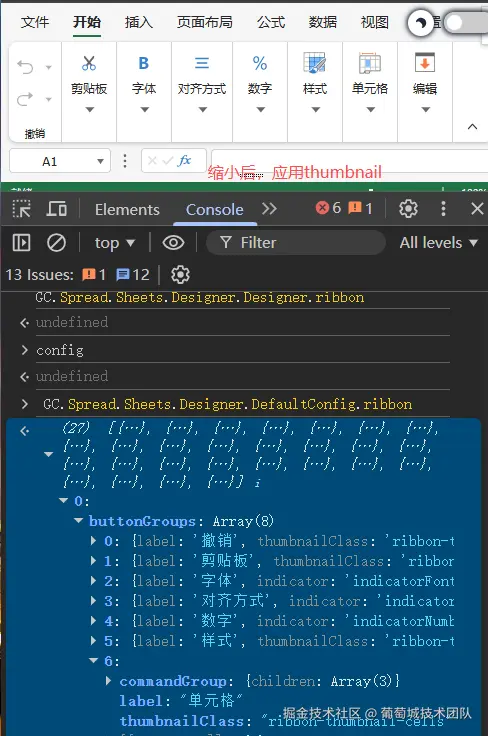Image resolution: width=488 pixels, height=736 pixels.
Task: Clear the console with ban icon
Action: (x=56, y=243)
